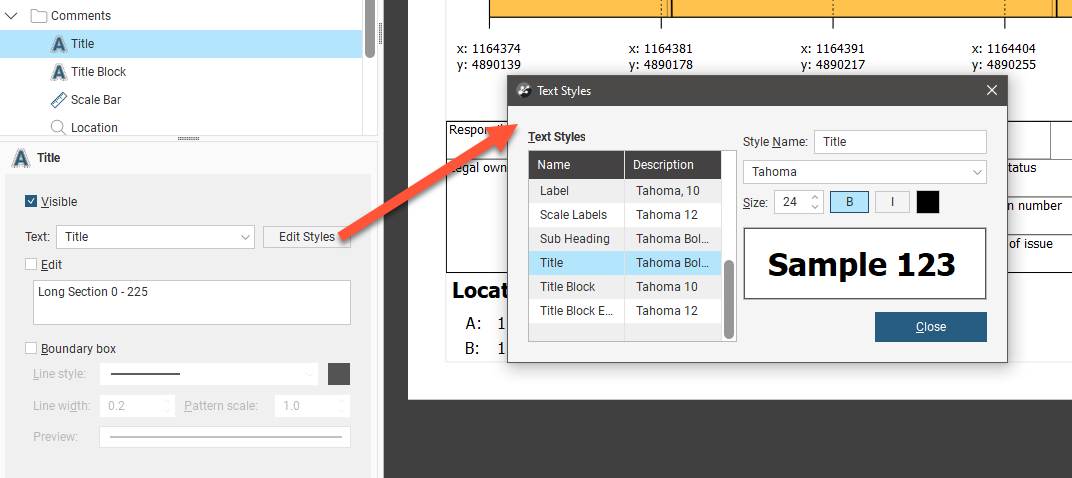Click the Location magnifier icon

58,128
